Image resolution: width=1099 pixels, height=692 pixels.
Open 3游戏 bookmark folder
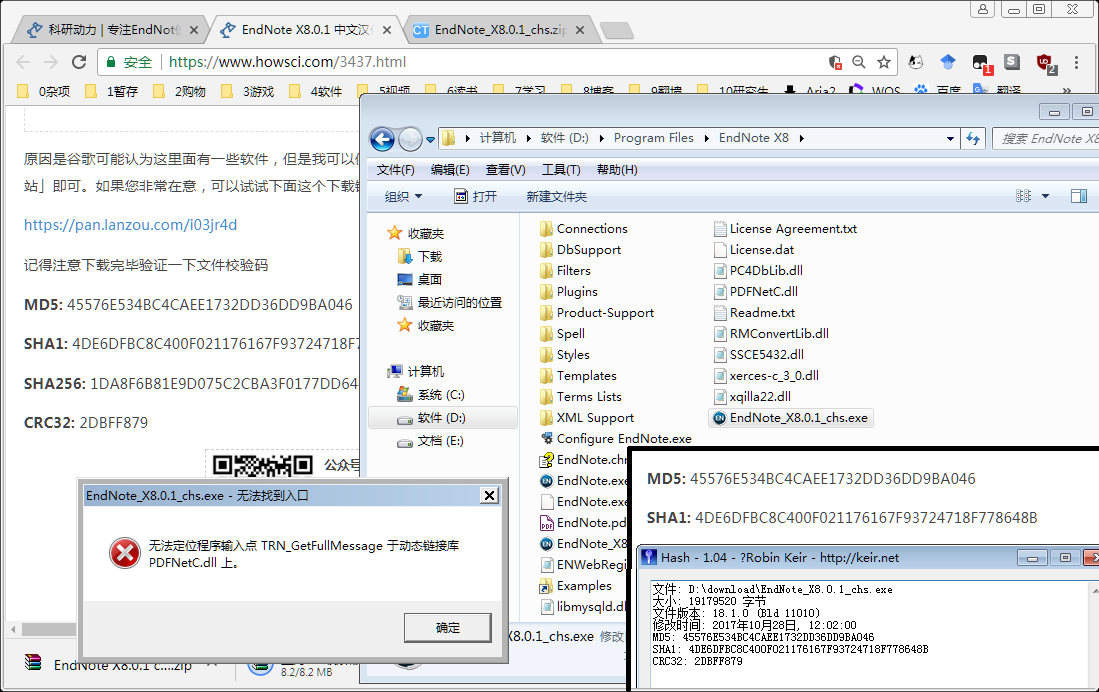(x=248, y=91)
